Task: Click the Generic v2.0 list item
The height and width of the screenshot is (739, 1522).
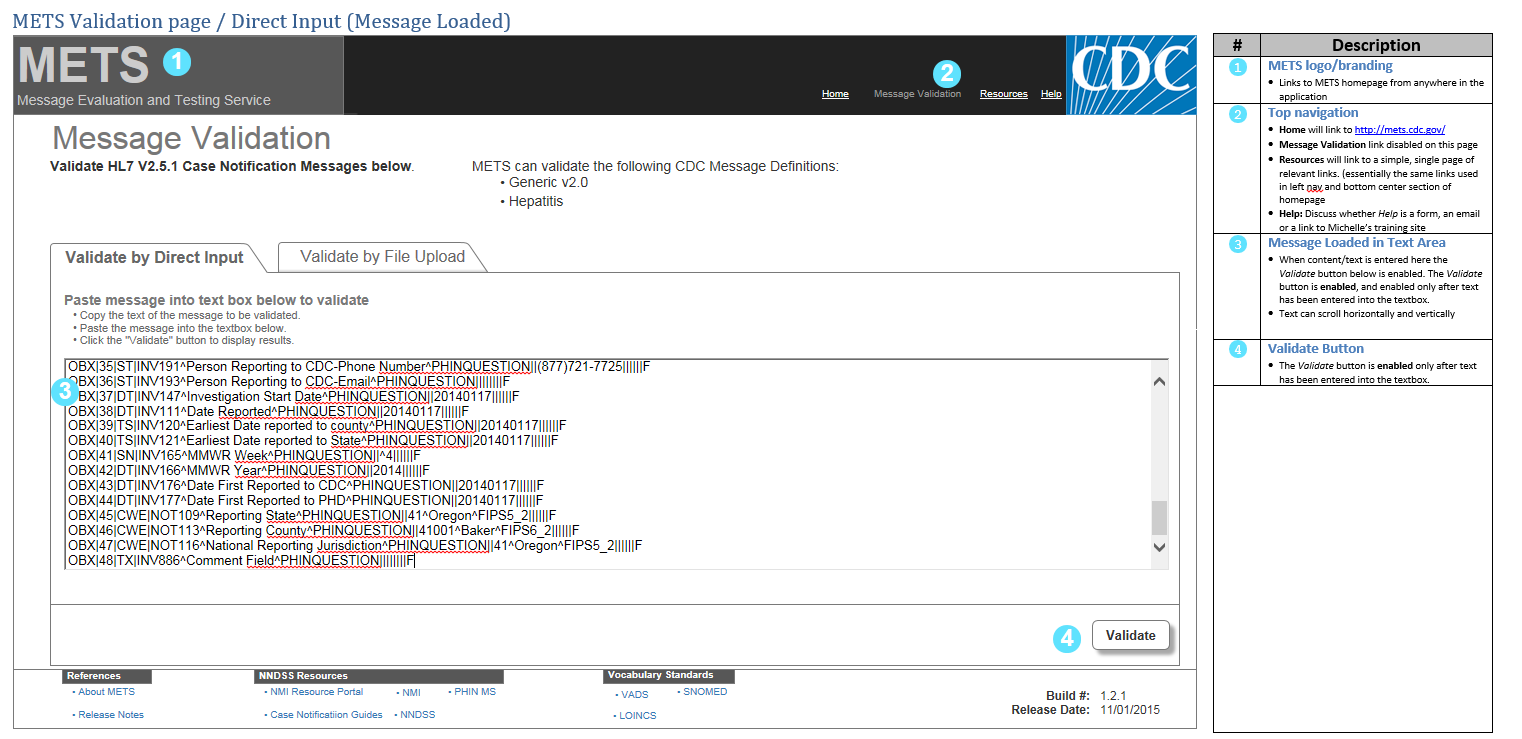Action: coord(548,183)
